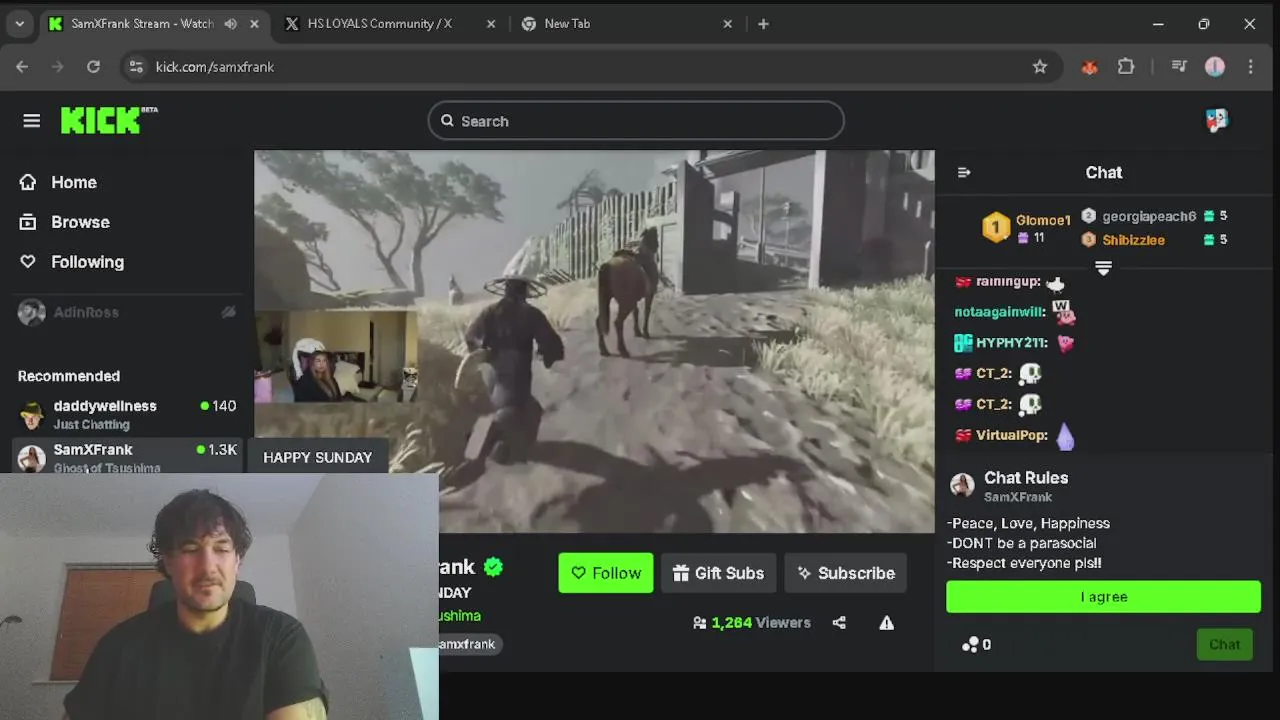Viewport: 1280px width, 720px height.
Task: Click the viewers count icon
Action: [699, 623]
